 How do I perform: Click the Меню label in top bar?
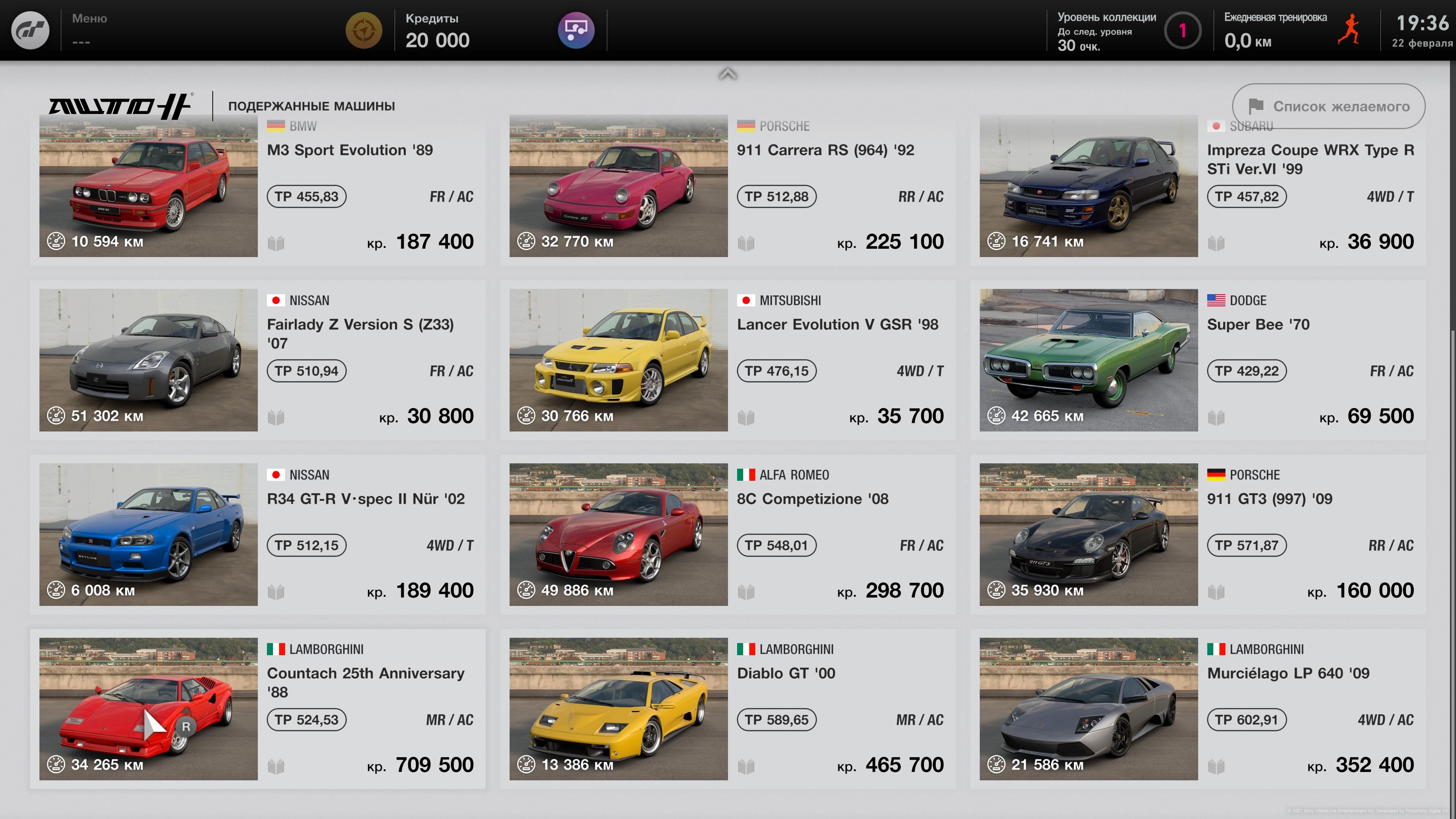(89, 18)
